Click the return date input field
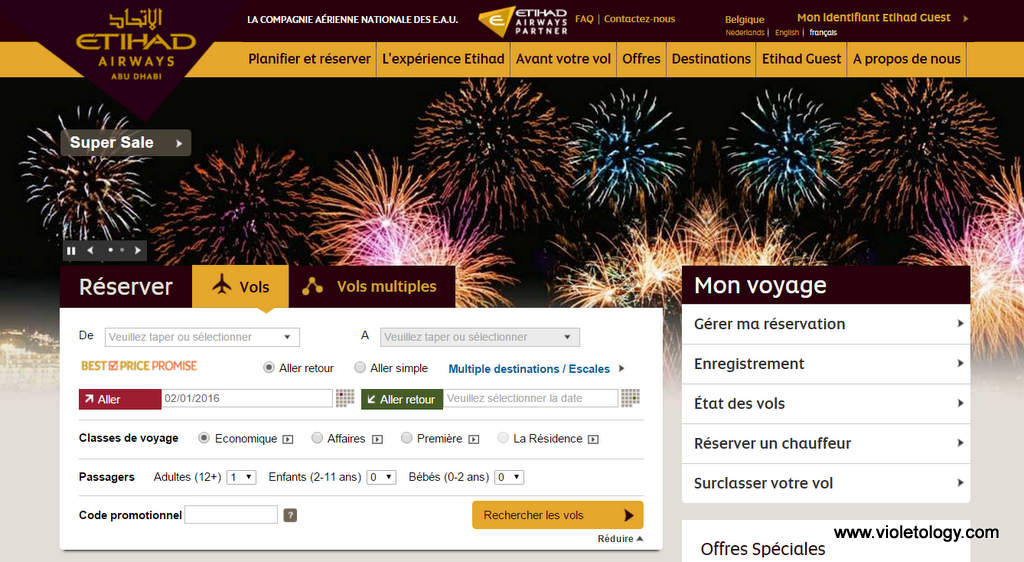Viewport: 1024px width, 562px height. [531, 398]
